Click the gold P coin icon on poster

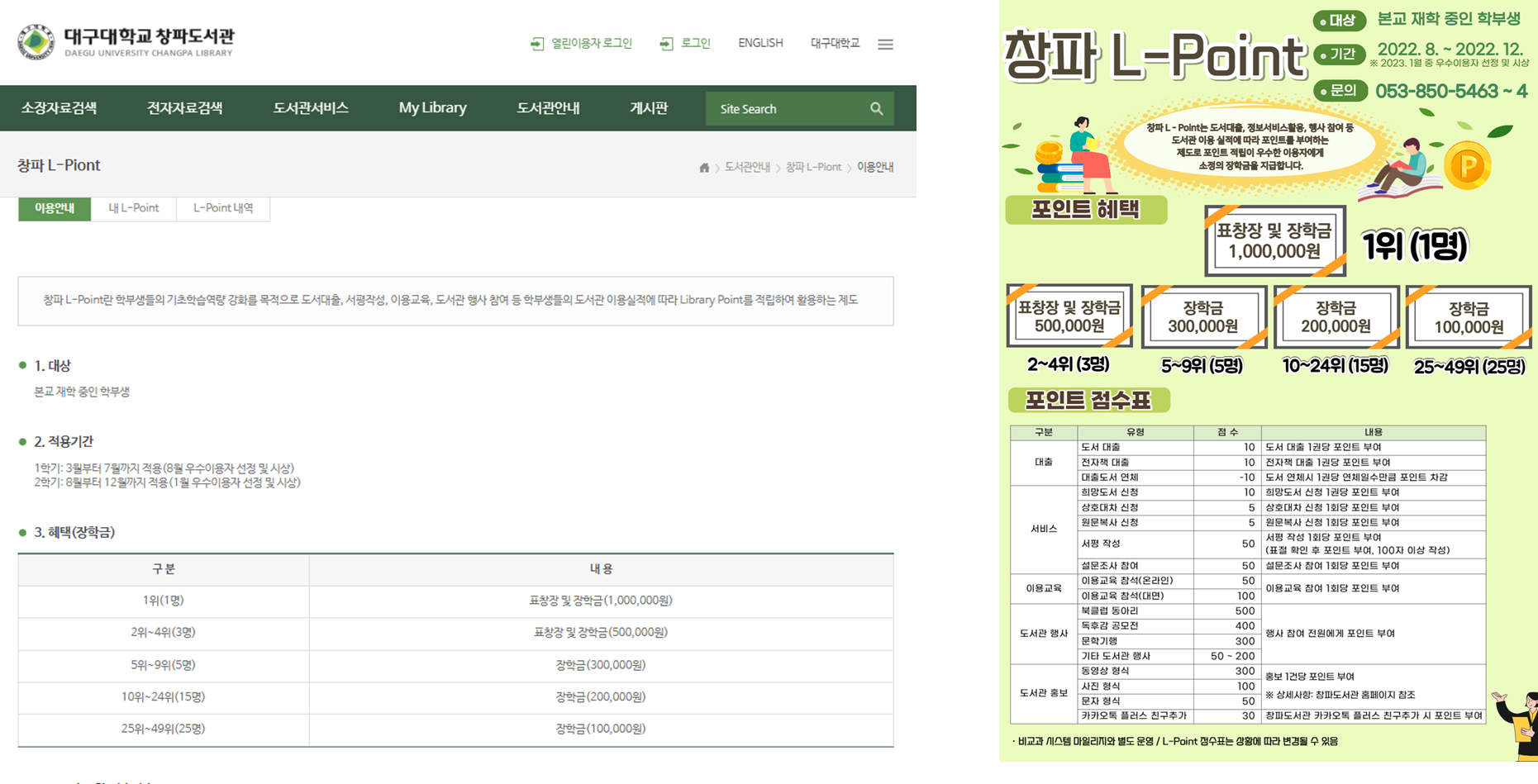coord(1468,166)
